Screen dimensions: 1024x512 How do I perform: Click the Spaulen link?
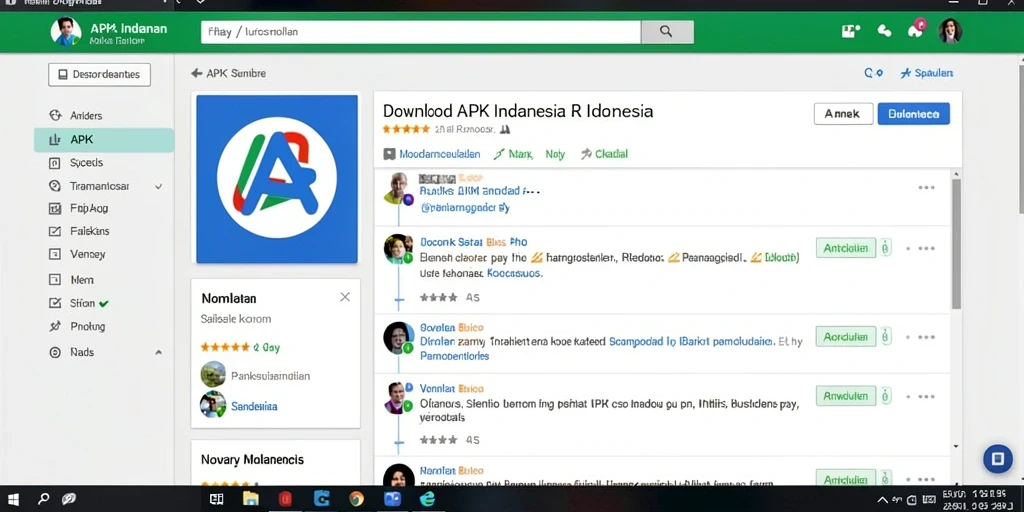pyautogui.click(x=927, y=73)
